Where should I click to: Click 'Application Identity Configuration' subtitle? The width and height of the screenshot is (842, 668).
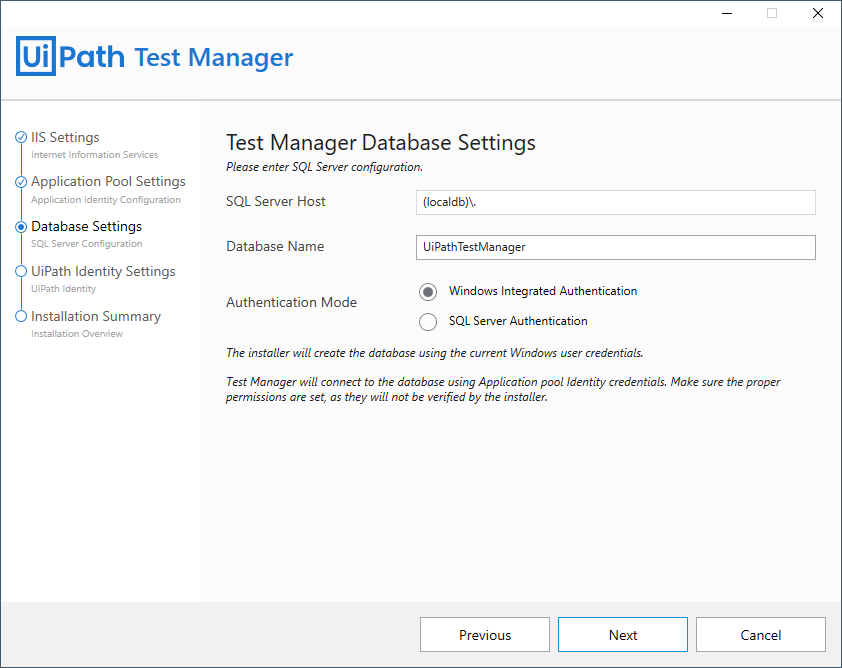[x=106, y=200]
